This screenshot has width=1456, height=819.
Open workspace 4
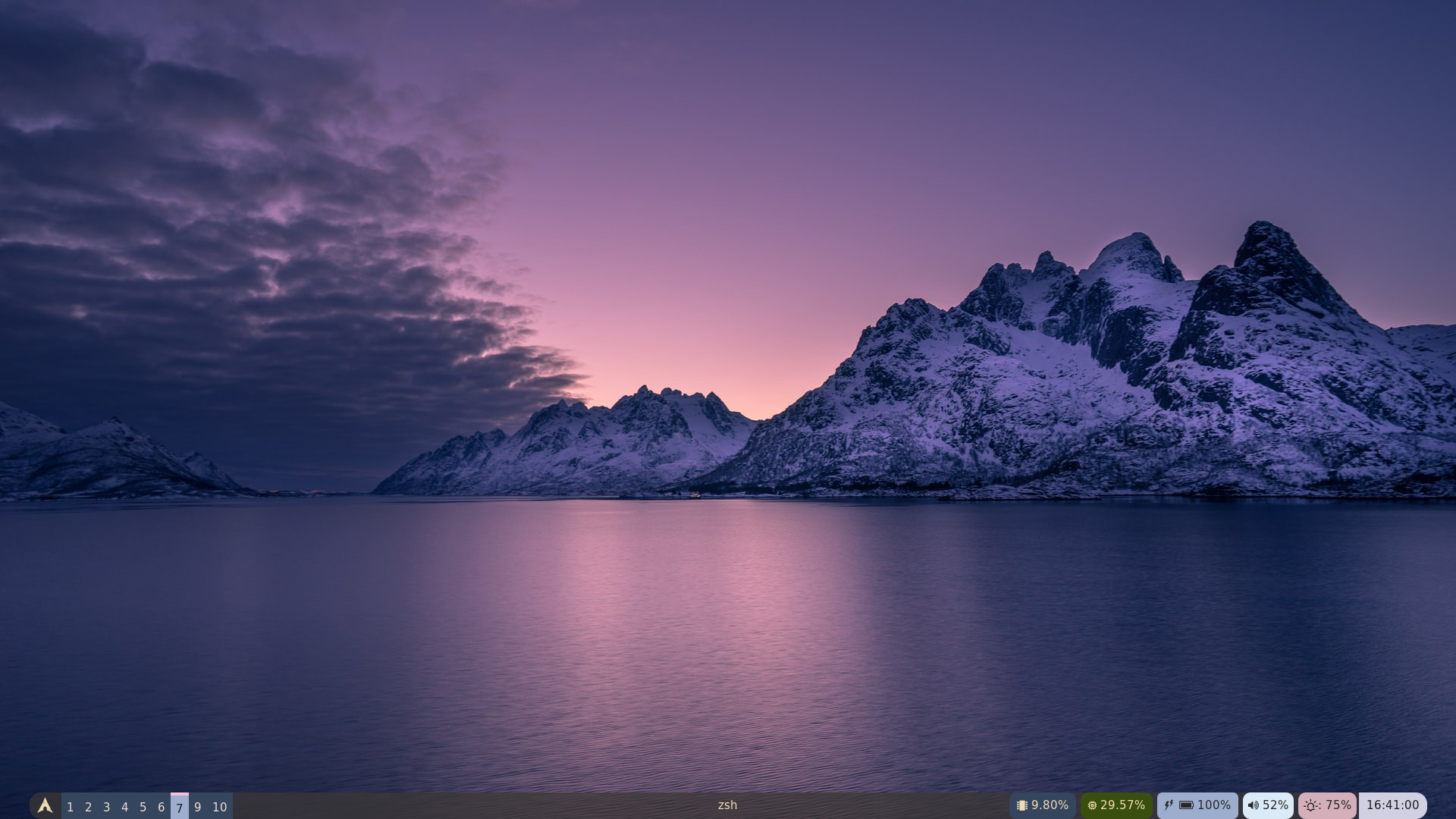[x=124, y=807]
